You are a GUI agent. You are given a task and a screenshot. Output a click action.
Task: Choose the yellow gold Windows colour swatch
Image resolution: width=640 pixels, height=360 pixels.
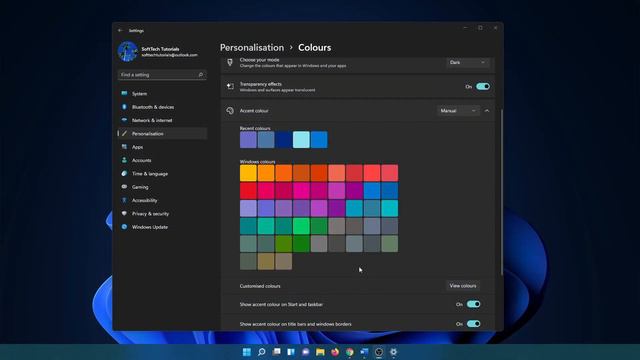248,173
